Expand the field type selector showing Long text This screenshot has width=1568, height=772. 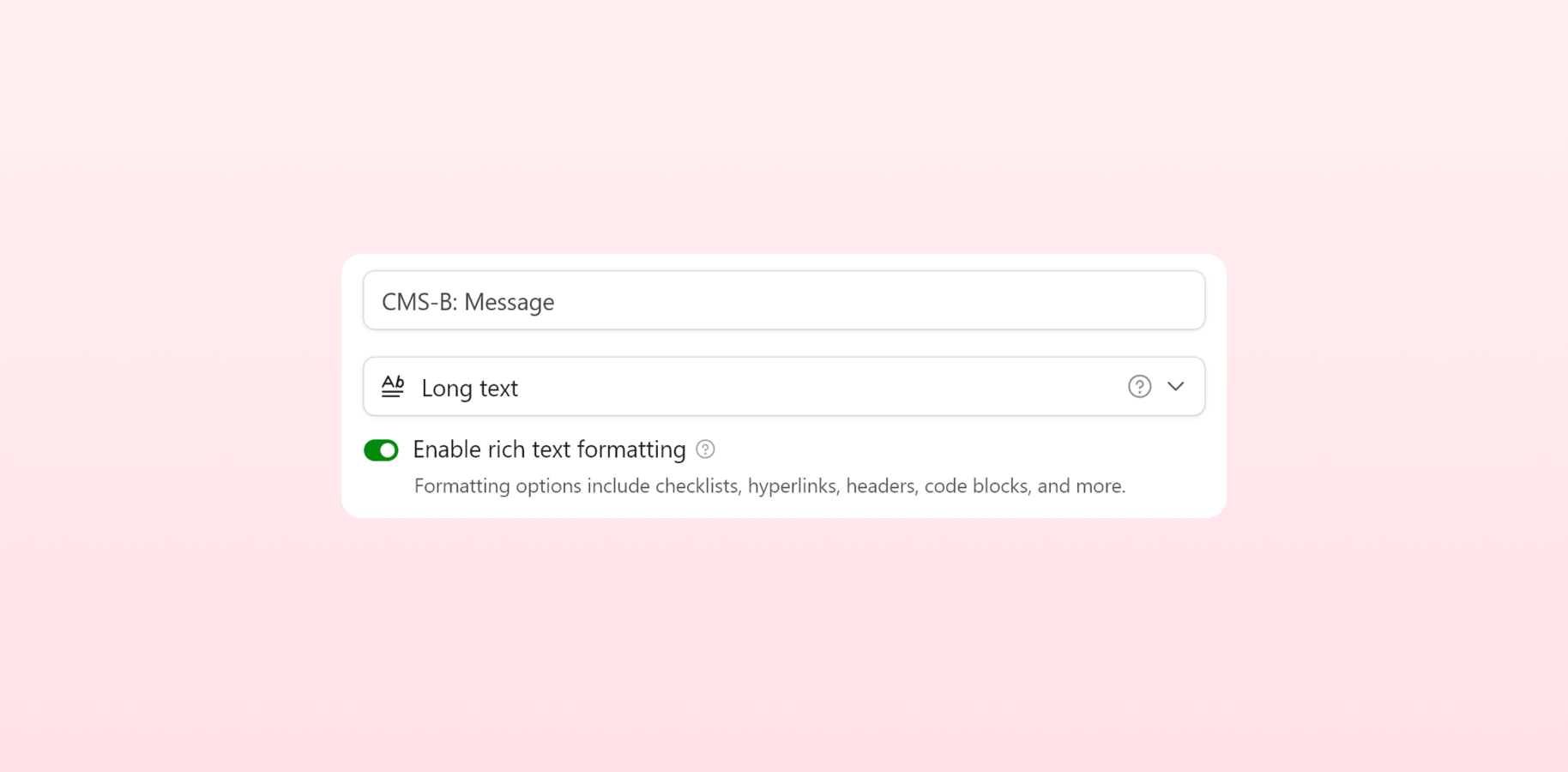click(x=784, y=387)
